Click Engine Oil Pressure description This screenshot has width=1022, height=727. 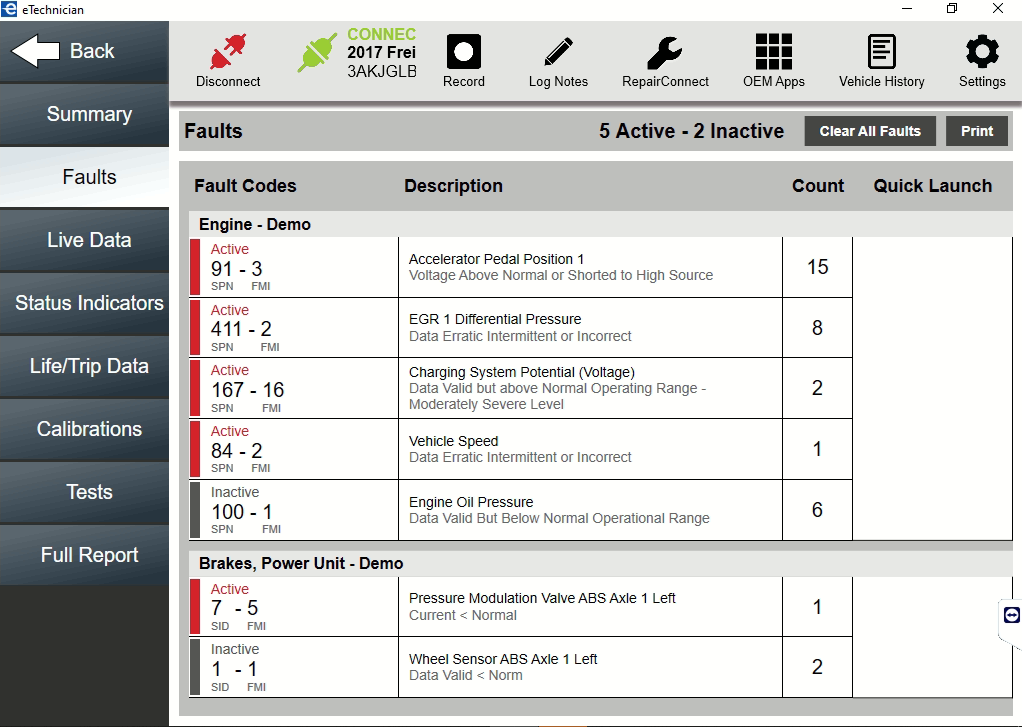click(x=471, y=502)
